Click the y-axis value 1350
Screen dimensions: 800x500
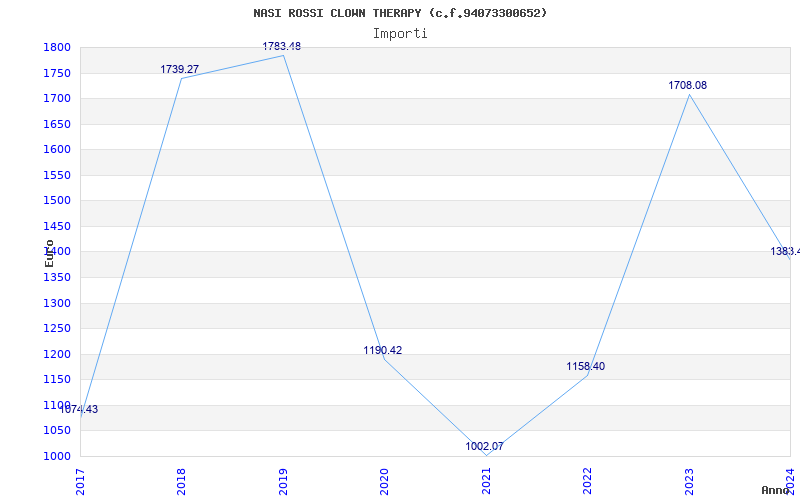click(x=57, y=277)
